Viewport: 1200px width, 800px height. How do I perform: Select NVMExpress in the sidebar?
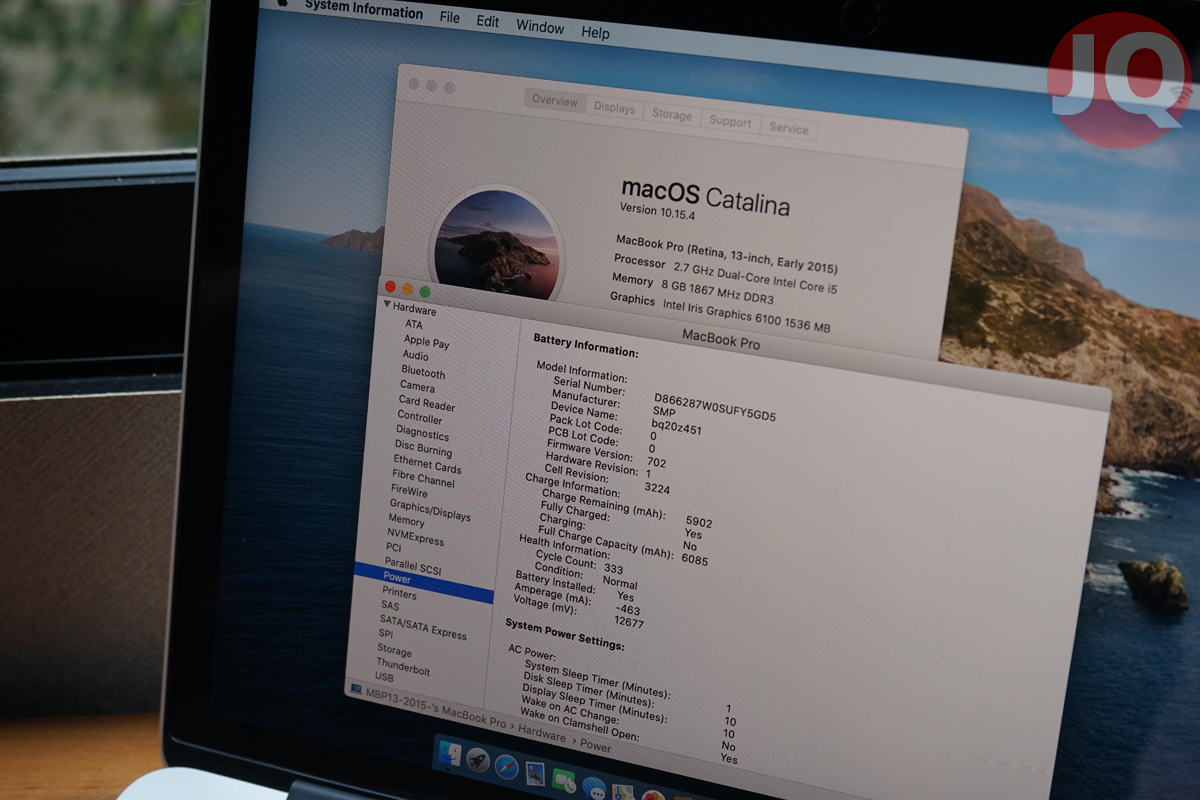click(x=415, y=536)
